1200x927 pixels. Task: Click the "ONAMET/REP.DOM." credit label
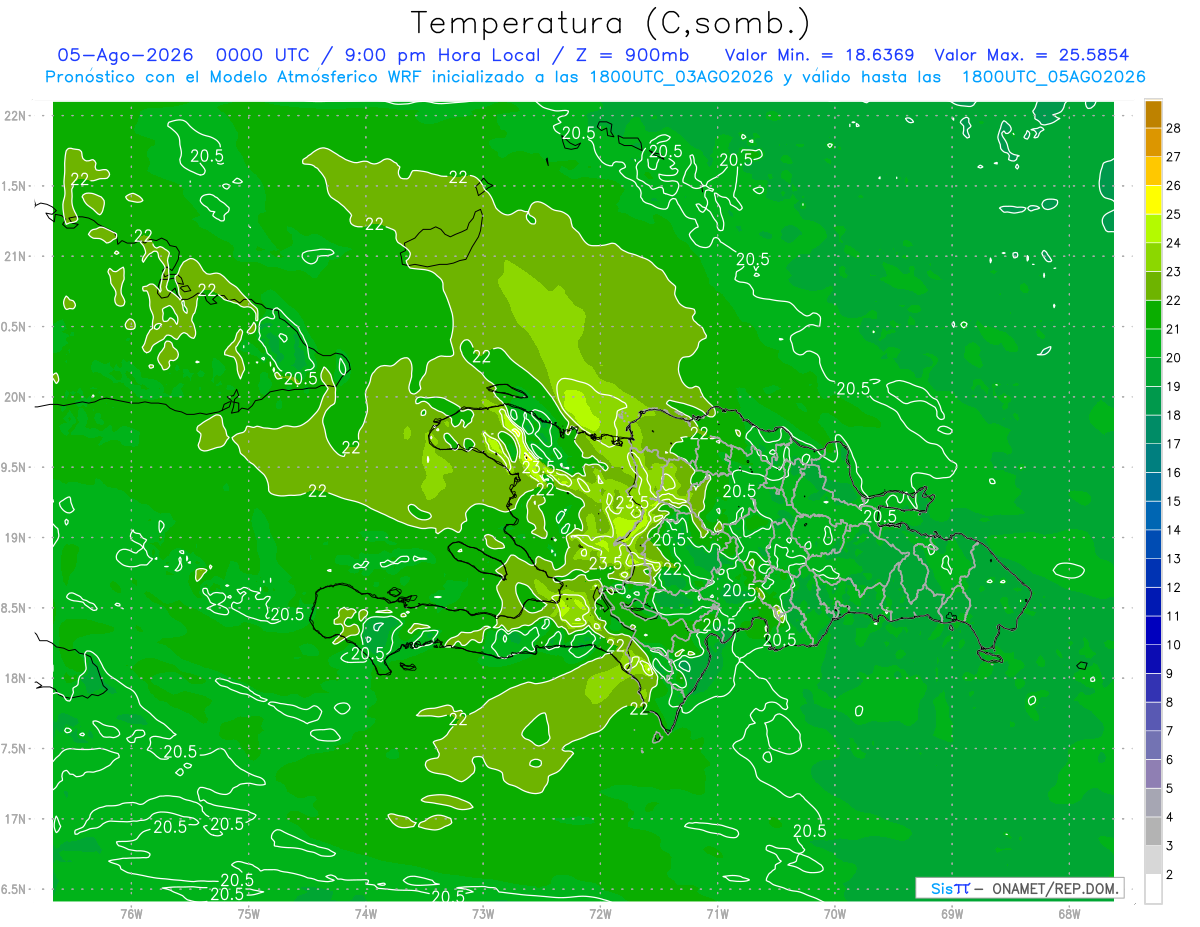[1054, 888]
